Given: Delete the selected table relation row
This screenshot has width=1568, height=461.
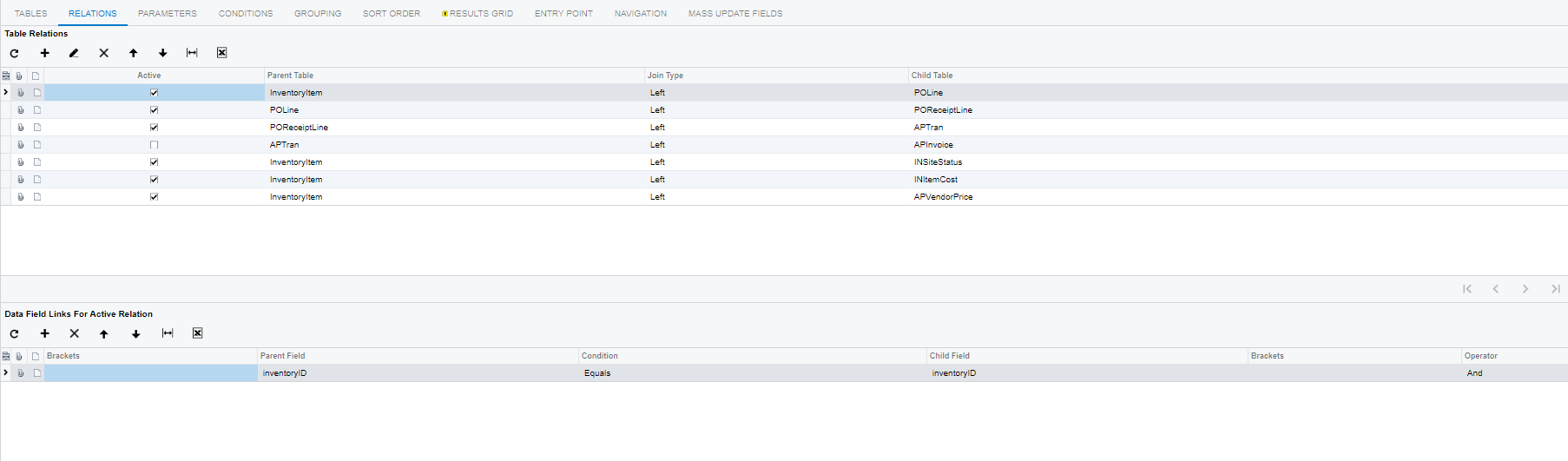Looking at the screenshot, I should point(103,53).
